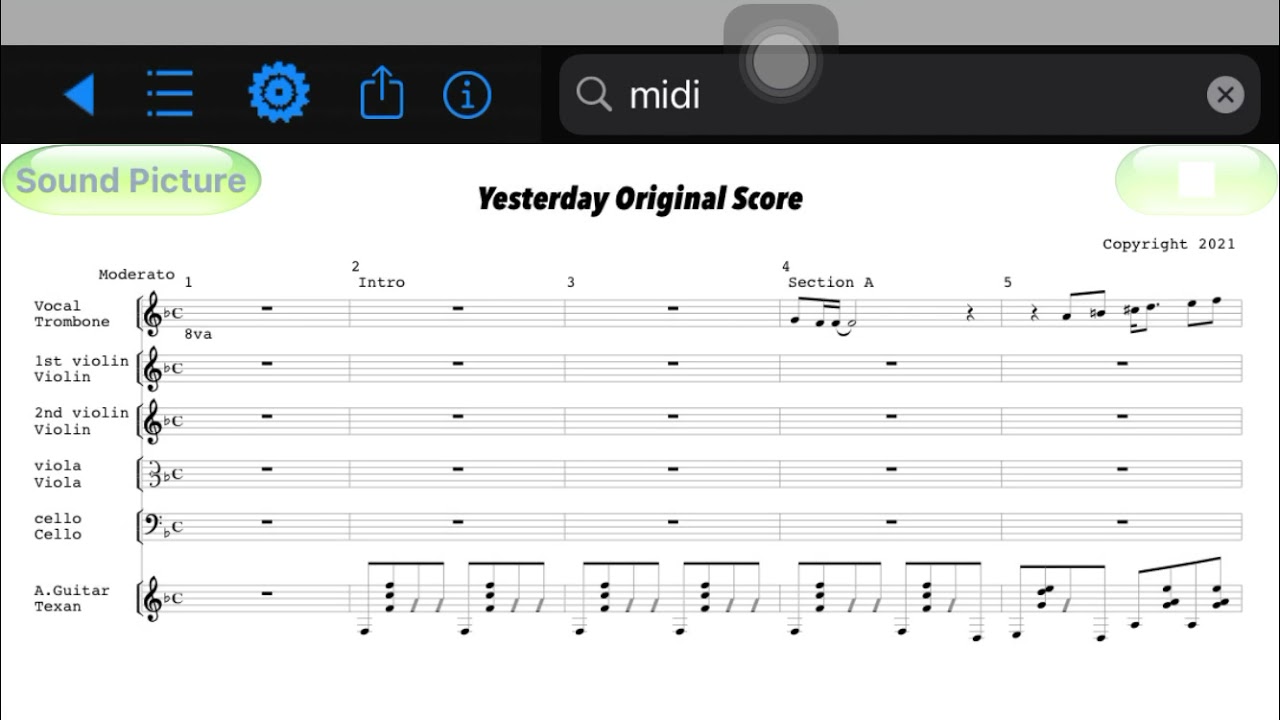Image resolution: width=1280 pixels, height=720 pixels.
Task: Click the magnifier search icon
Action: pyautogui.click(x=594, y=95)
